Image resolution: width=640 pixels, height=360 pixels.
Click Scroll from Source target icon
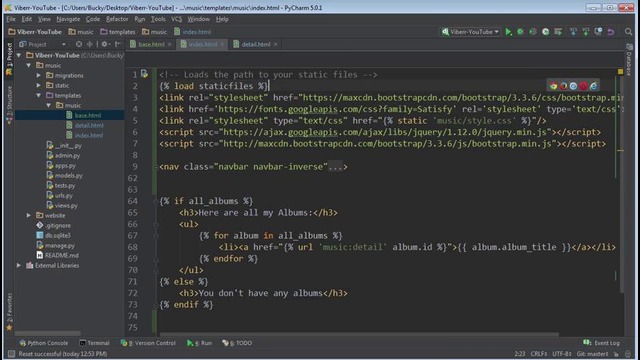tap(79, 44)
